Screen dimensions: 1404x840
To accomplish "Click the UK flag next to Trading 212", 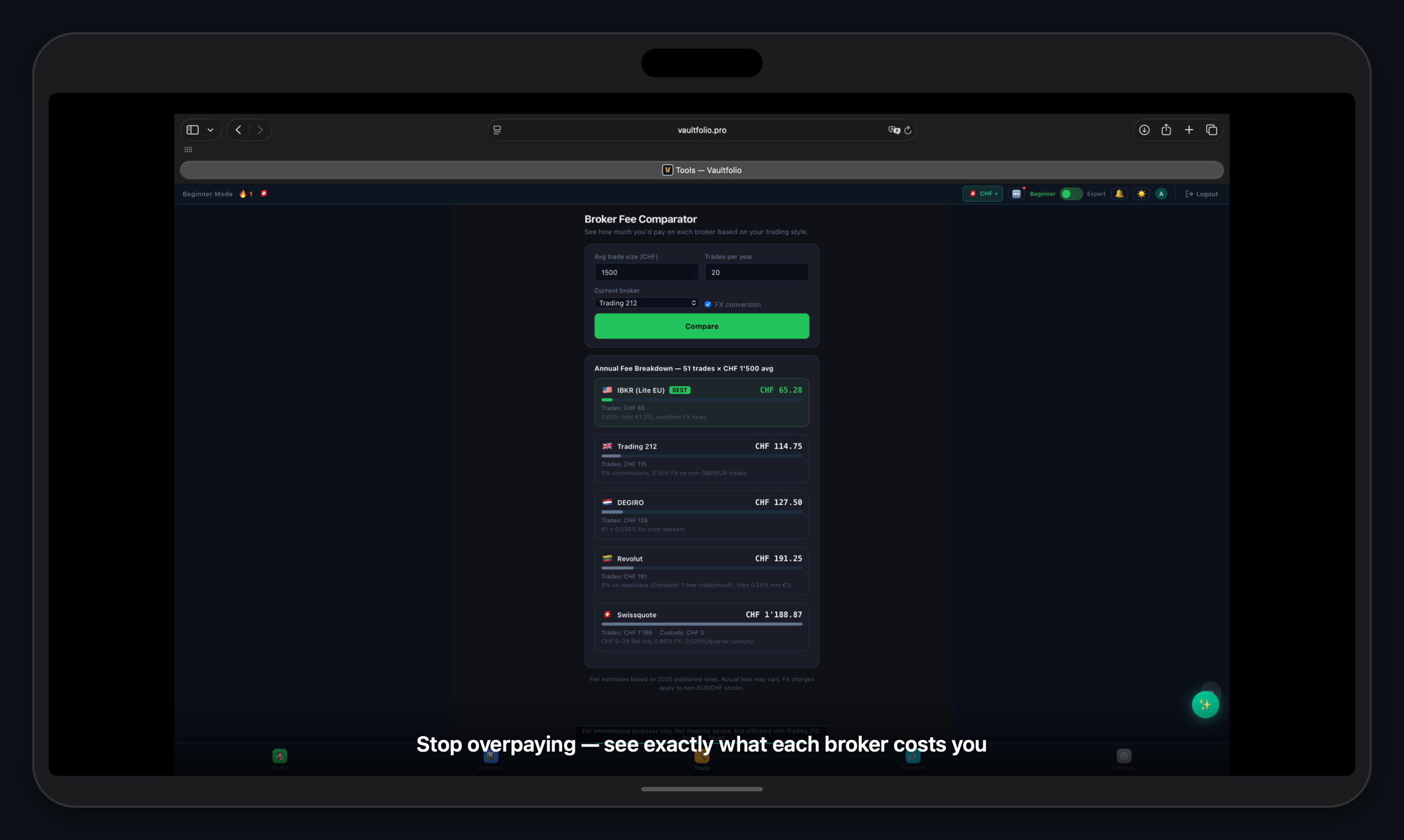I will pyautogui.click(x=607, y=446).
